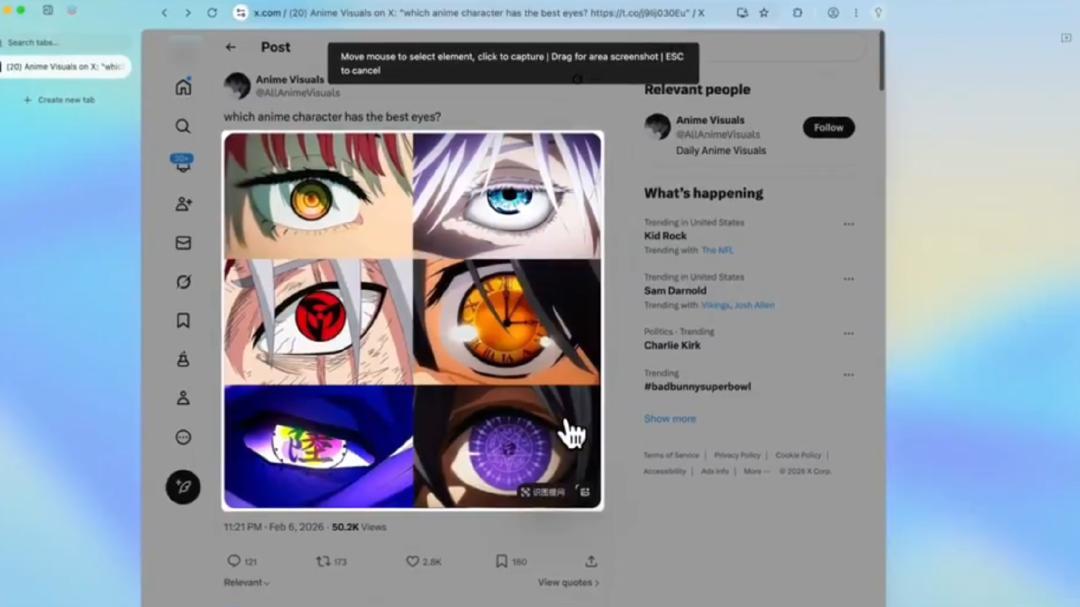Open the X Home icon
This screenshot has height=607, width=1080.
[183, 87]
